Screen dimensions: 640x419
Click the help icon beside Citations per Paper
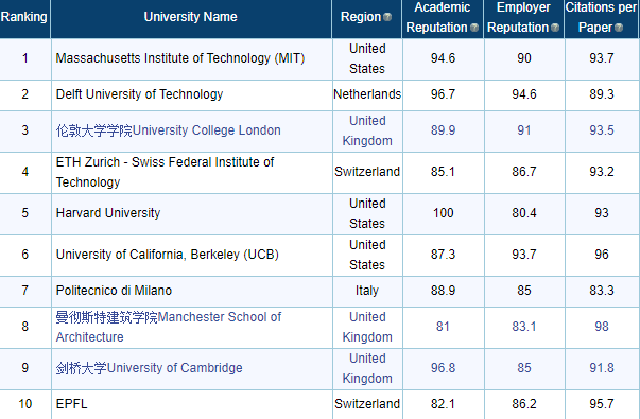pos(621,28)
